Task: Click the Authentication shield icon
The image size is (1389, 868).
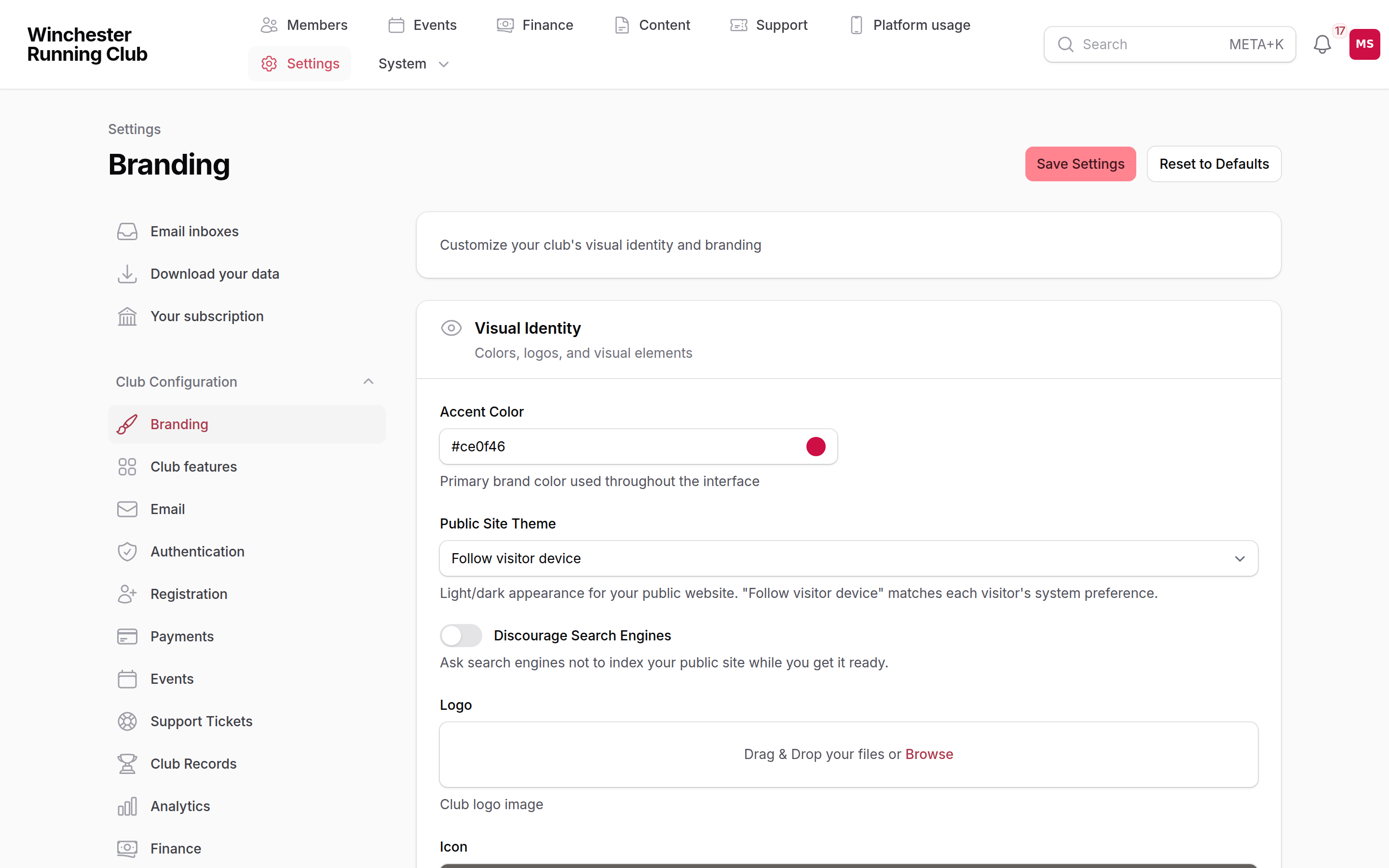Action: [x=127, y=552]
